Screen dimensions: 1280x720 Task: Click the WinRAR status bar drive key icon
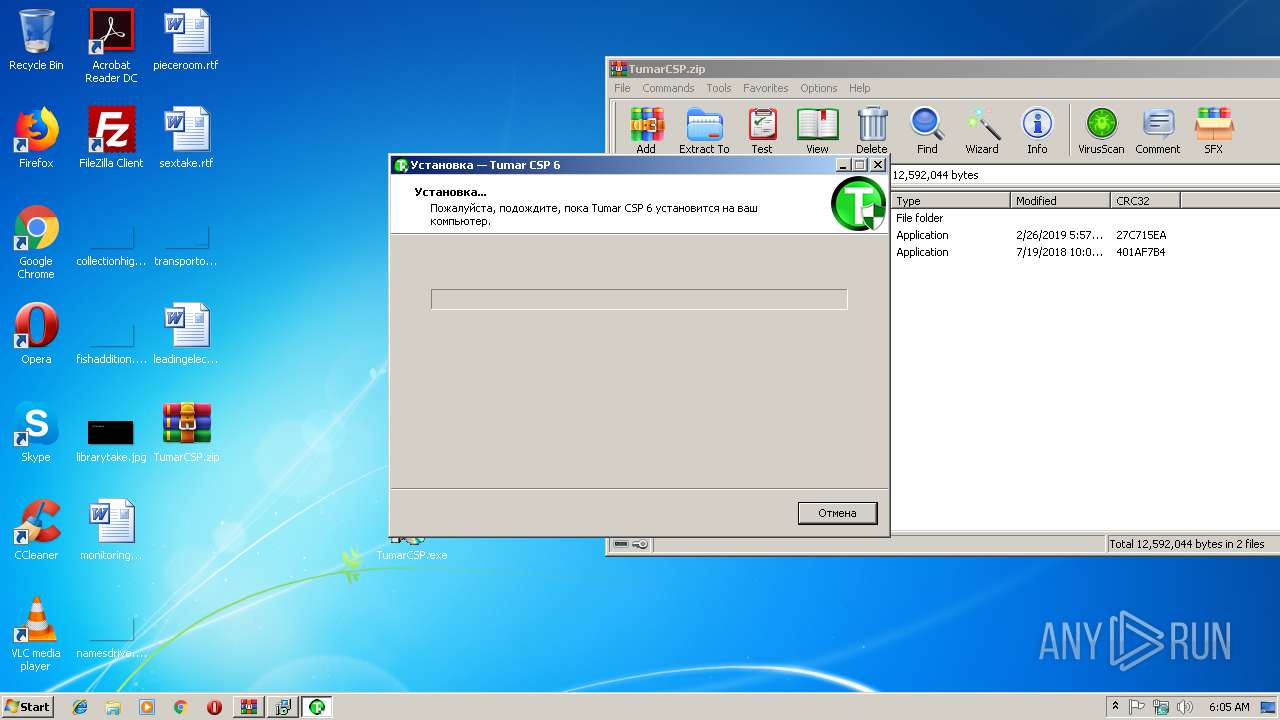click(x=630, y=544)
